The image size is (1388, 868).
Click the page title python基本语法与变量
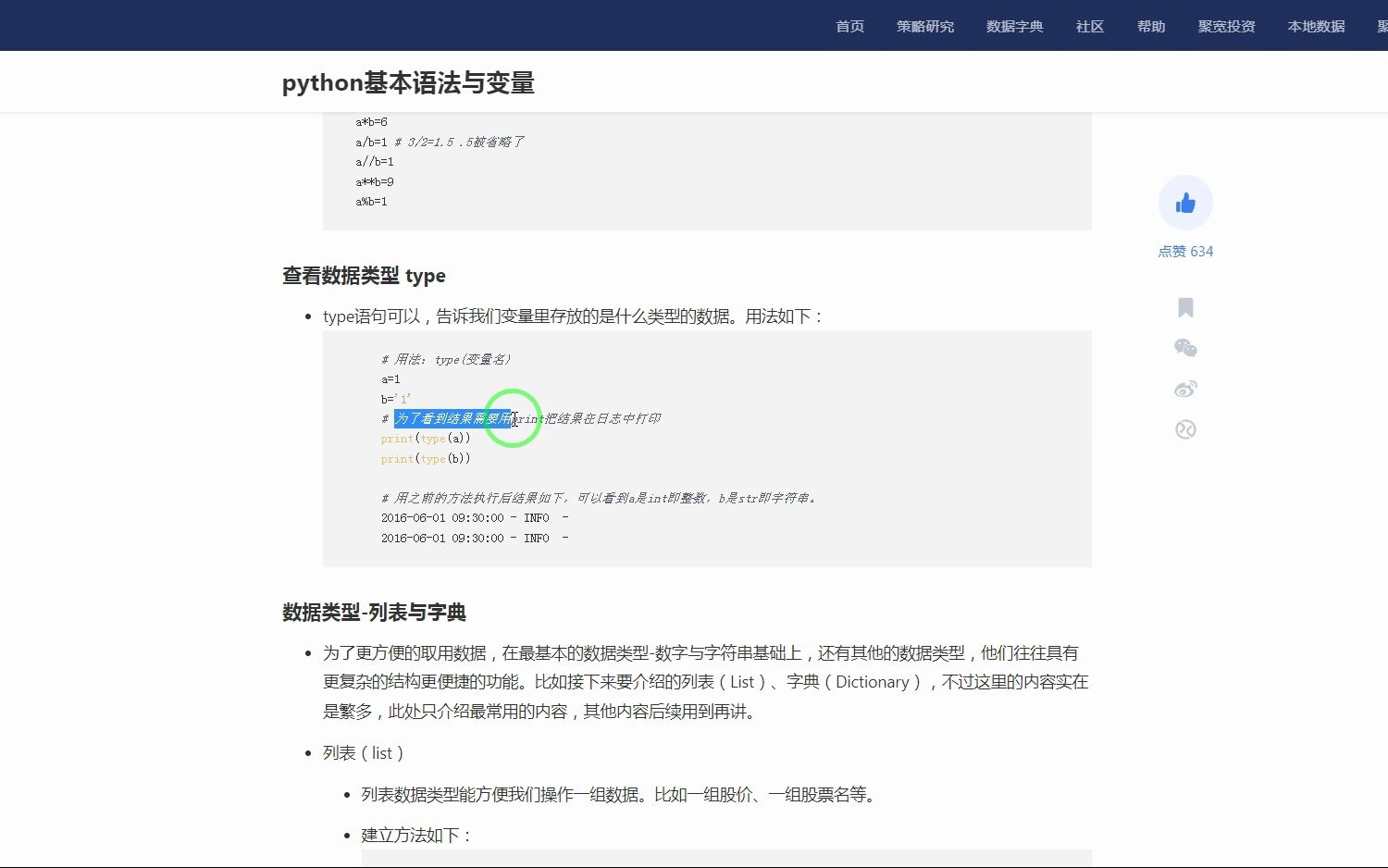pos(408,83)
